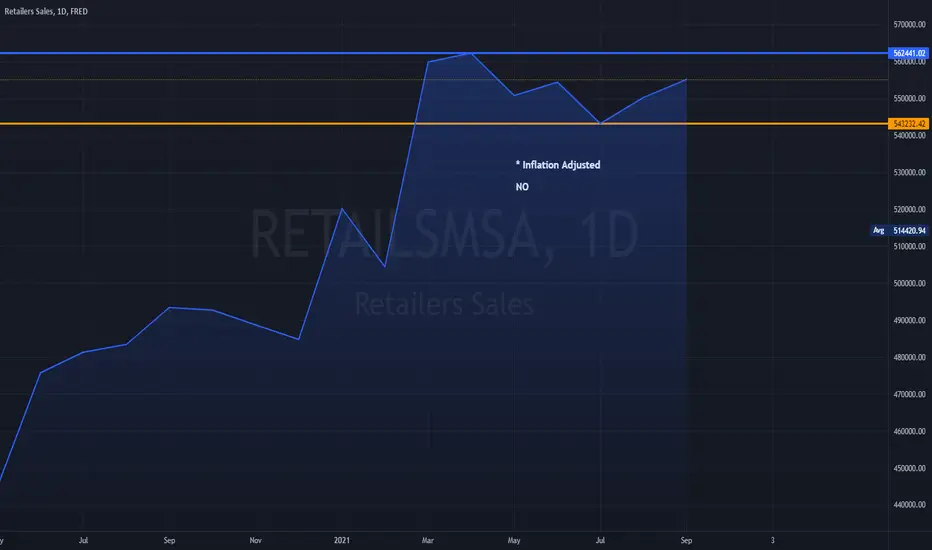Click the Mar label on time axis
The height and width of the screenshot is (550, 932).
coord(427,540)
